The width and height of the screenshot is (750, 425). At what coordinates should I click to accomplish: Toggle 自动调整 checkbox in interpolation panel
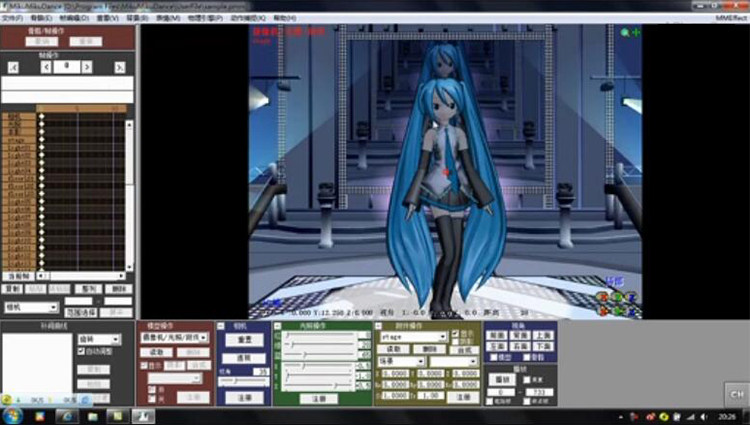pyautogui.click(x=81, y=351)
